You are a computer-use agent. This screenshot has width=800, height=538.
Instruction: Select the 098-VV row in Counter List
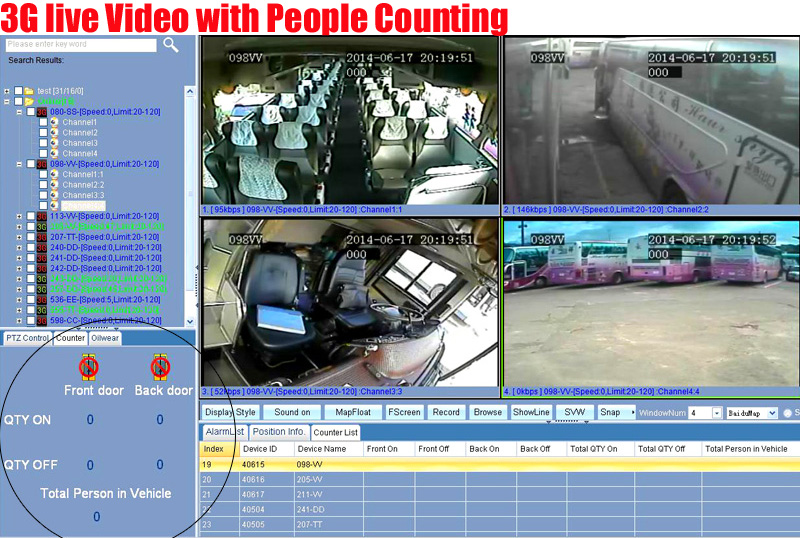point(499,464)
